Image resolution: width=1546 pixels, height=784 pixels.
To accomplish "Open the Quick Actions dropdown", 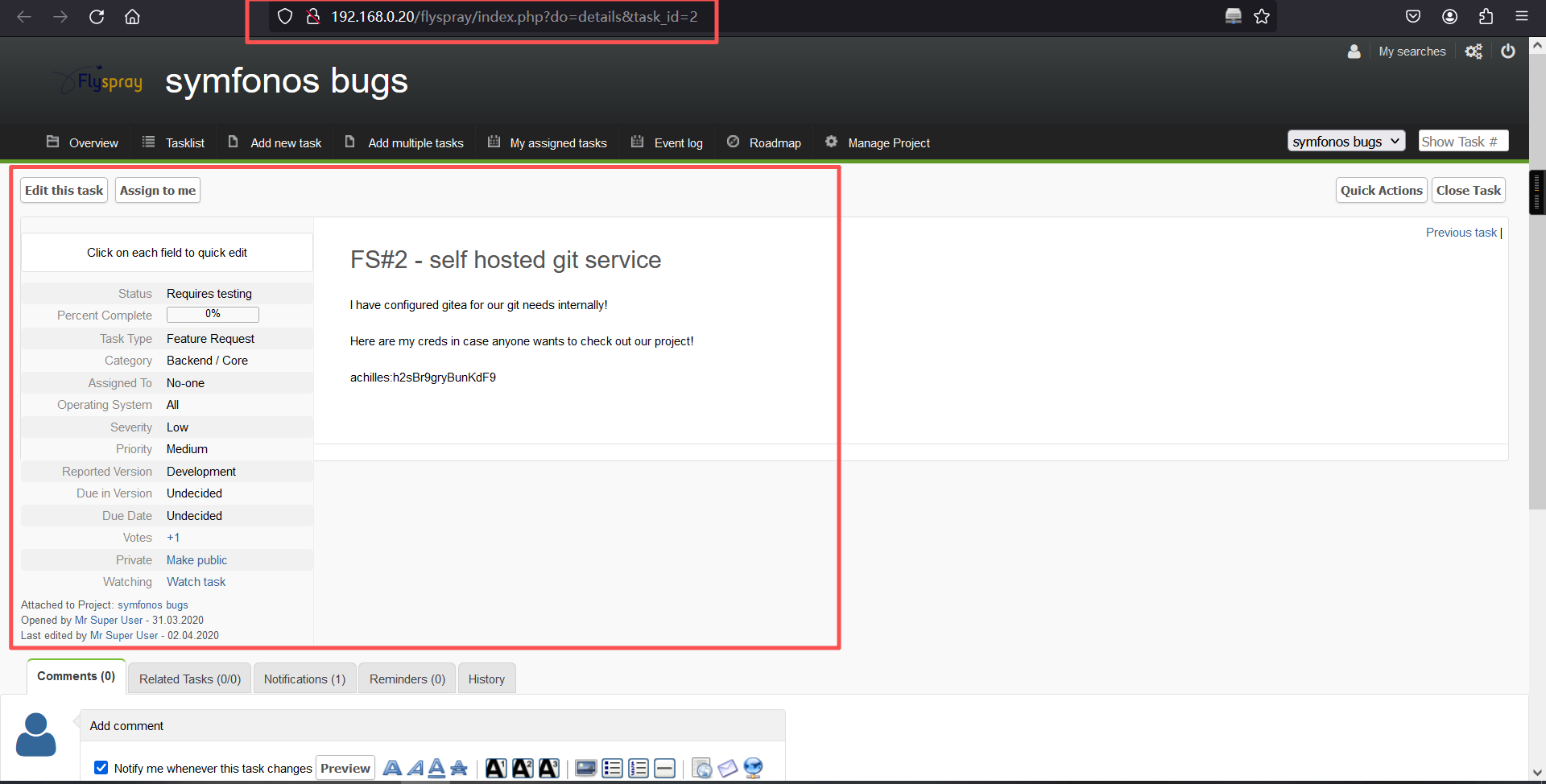I will (1381, 190).
